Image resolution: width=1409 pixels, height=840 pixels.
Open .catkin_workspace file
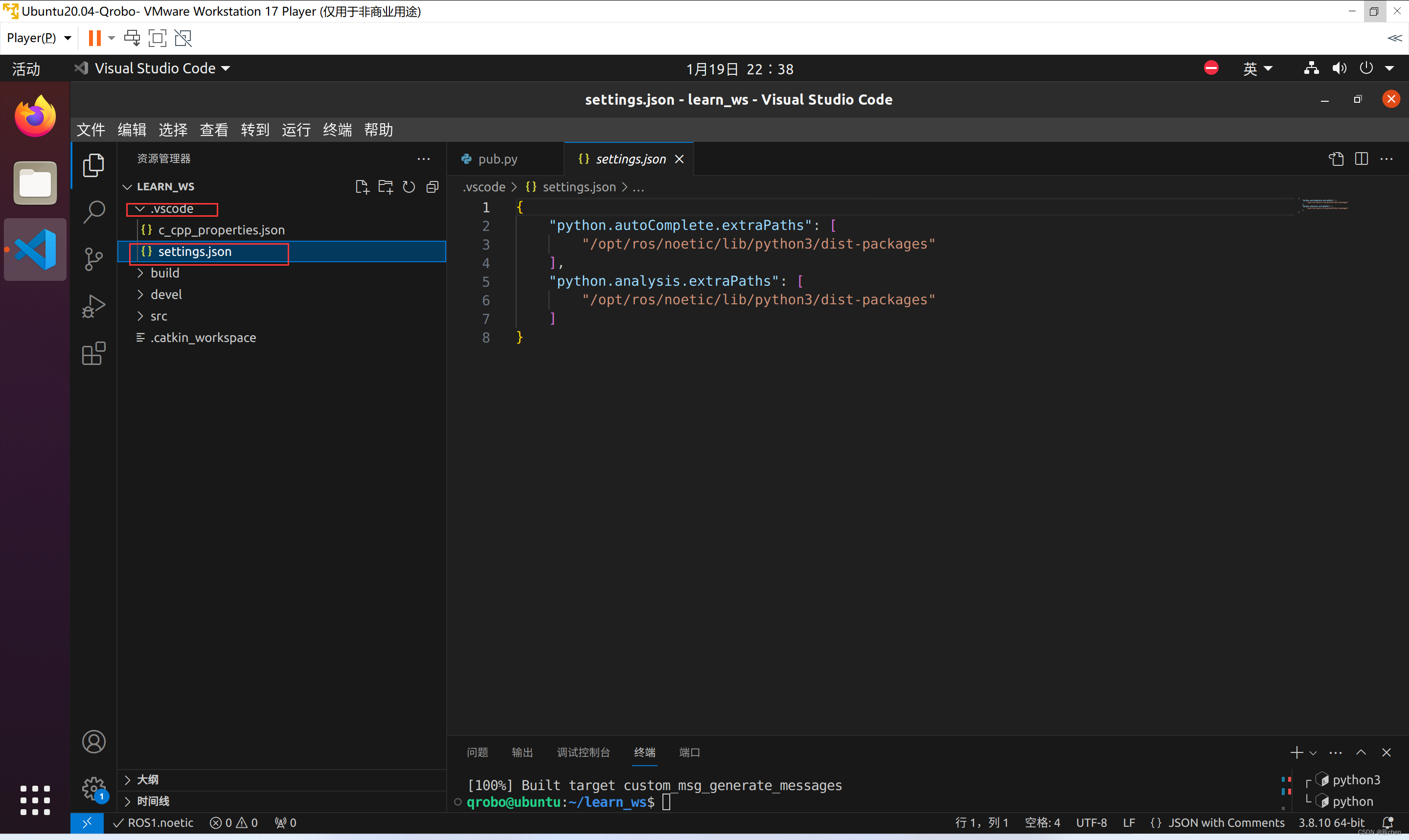pos(282,338)
